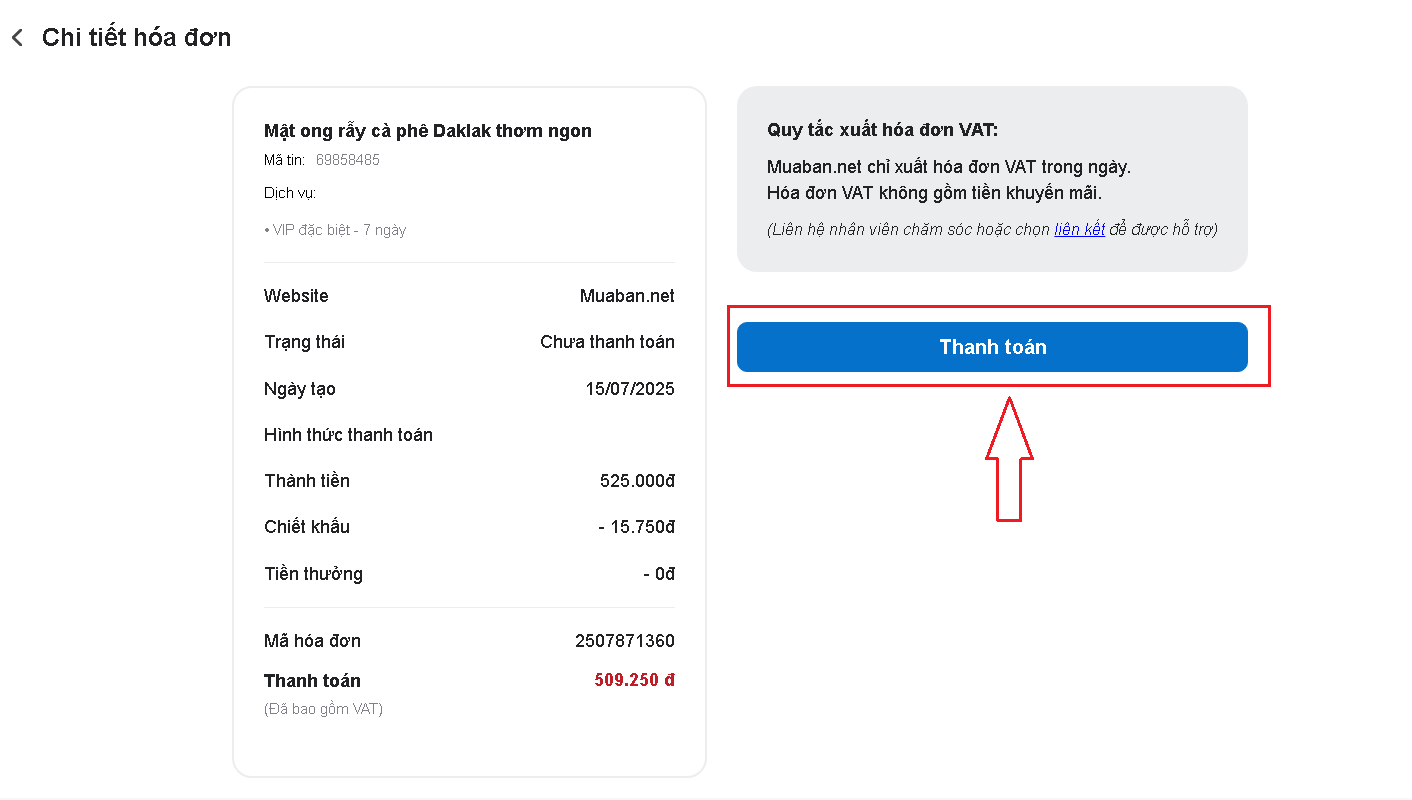Click the bold 'Thanh toán' total label
The image size is (1412, 800).
pos(312,681)
